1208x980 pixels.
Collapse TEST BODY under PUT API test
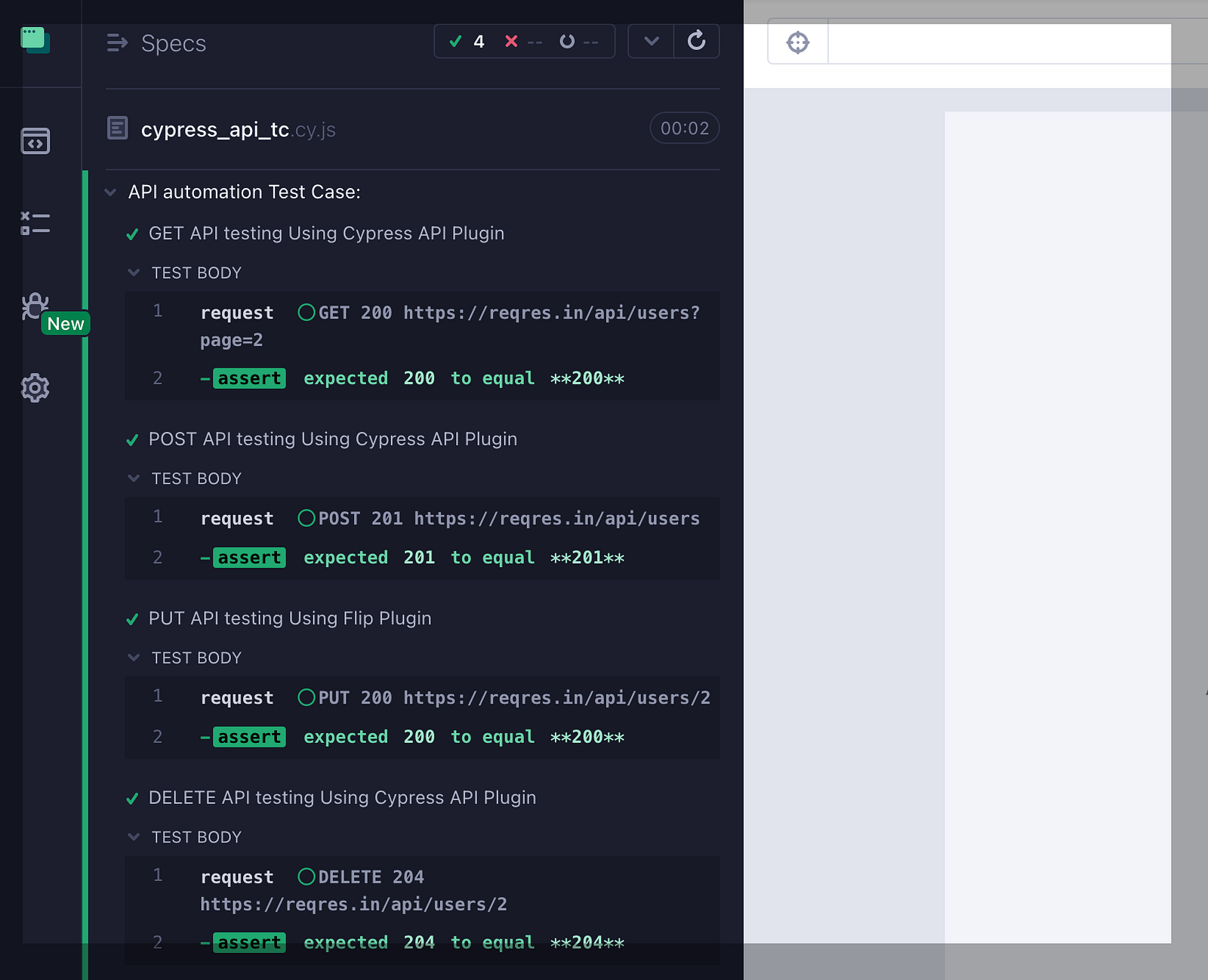point(134,658)
